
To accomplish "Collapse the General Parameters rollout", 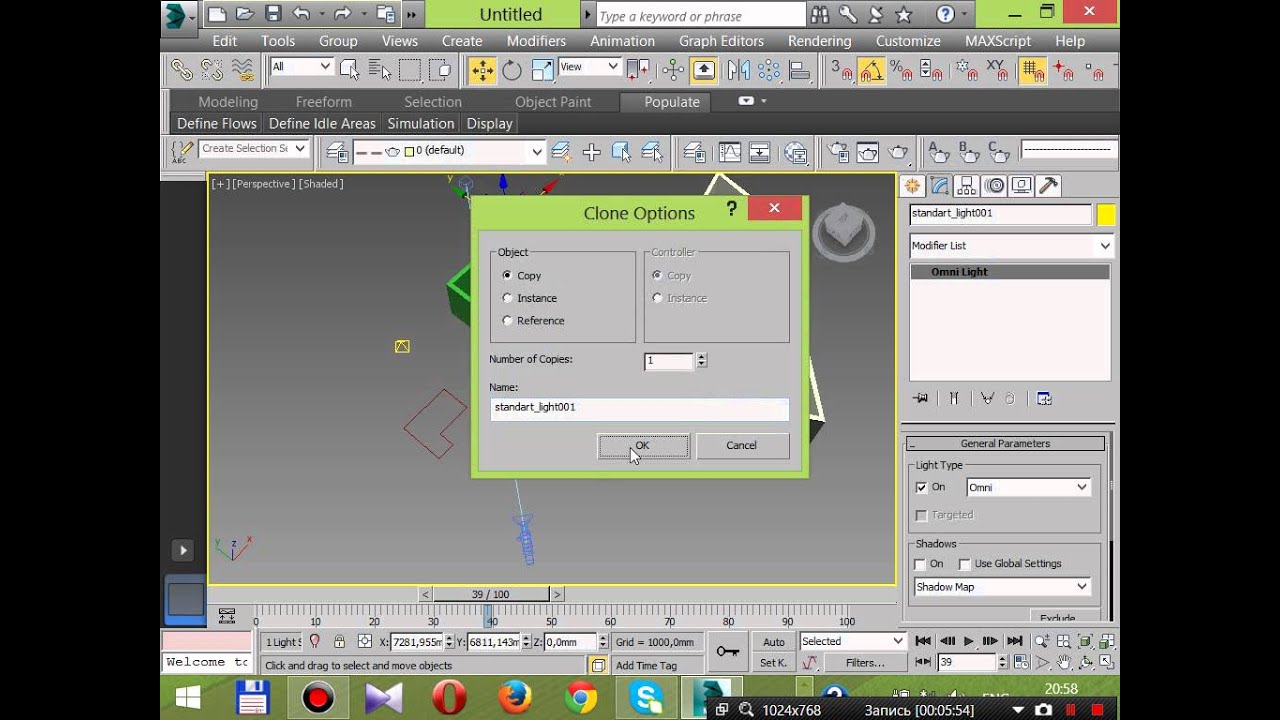I will pyautogui.click(x=1005, y=444).
